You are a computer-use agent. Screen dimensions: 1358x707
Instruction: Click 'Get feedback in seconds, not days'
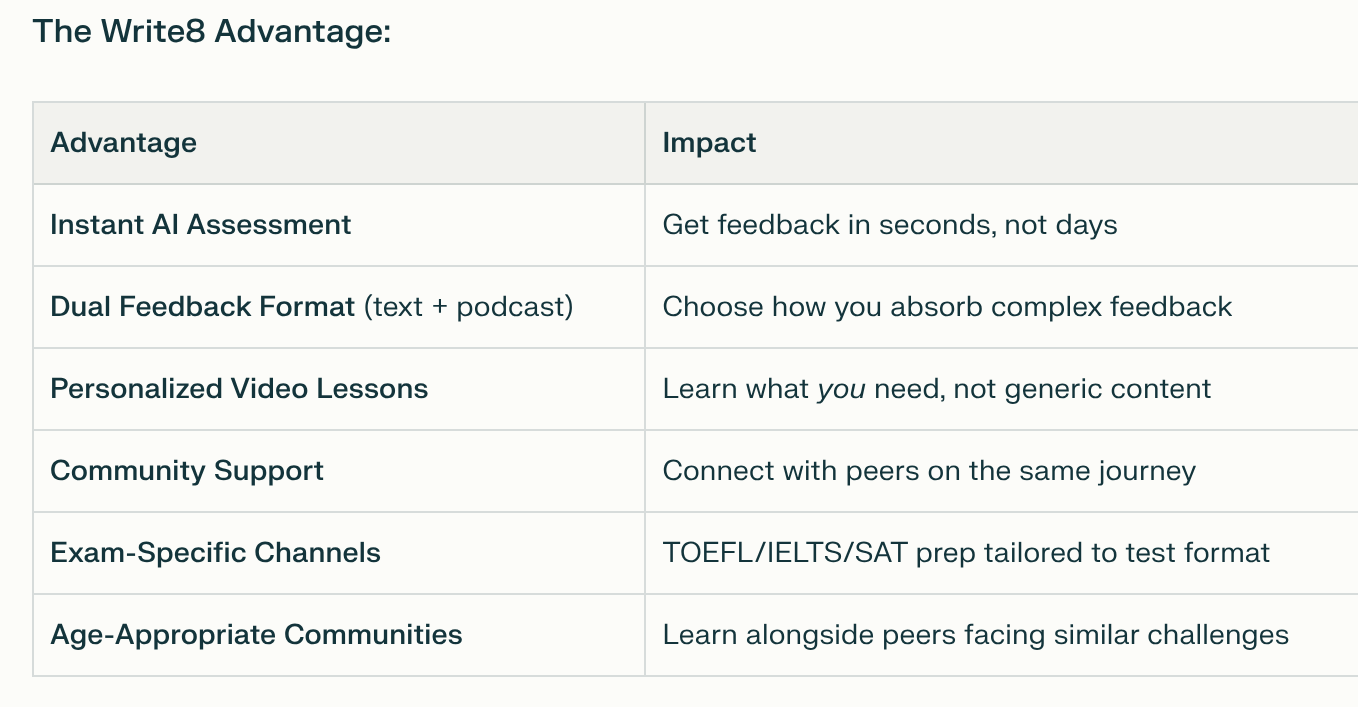click(889, 224)
